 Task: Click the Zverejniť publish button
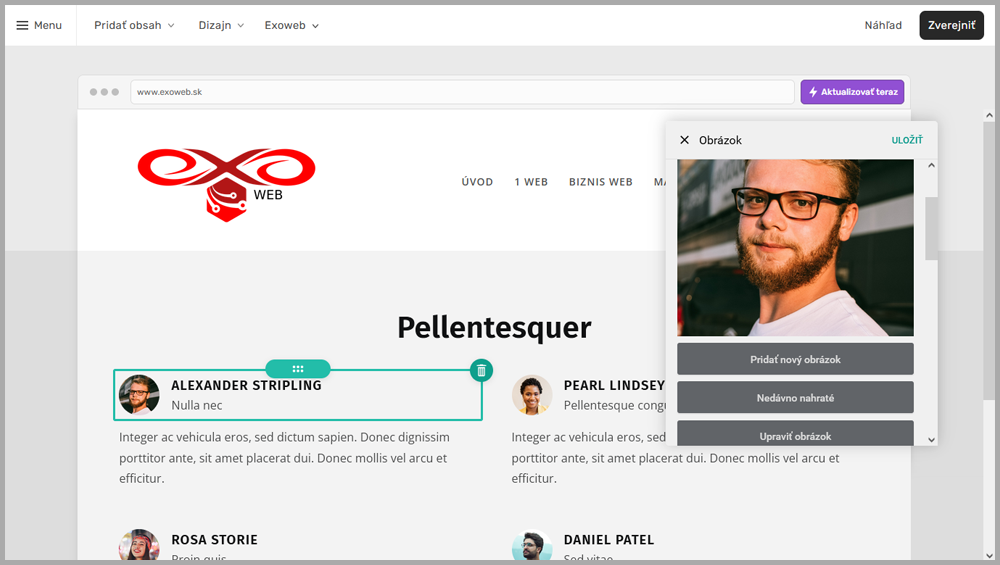952,26
